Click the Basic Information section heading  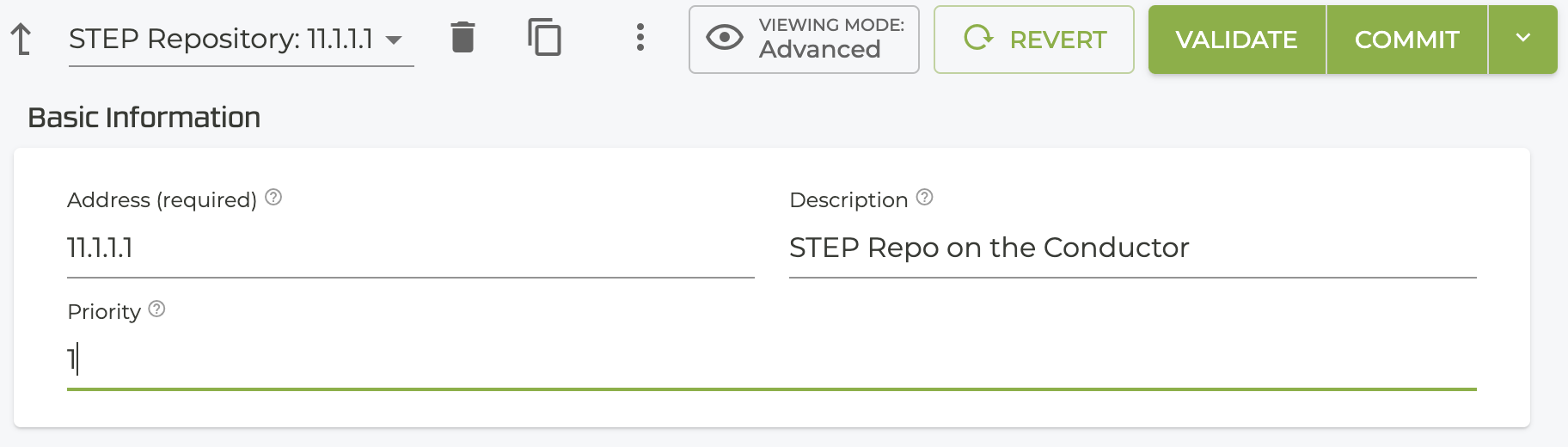(144, 118)
